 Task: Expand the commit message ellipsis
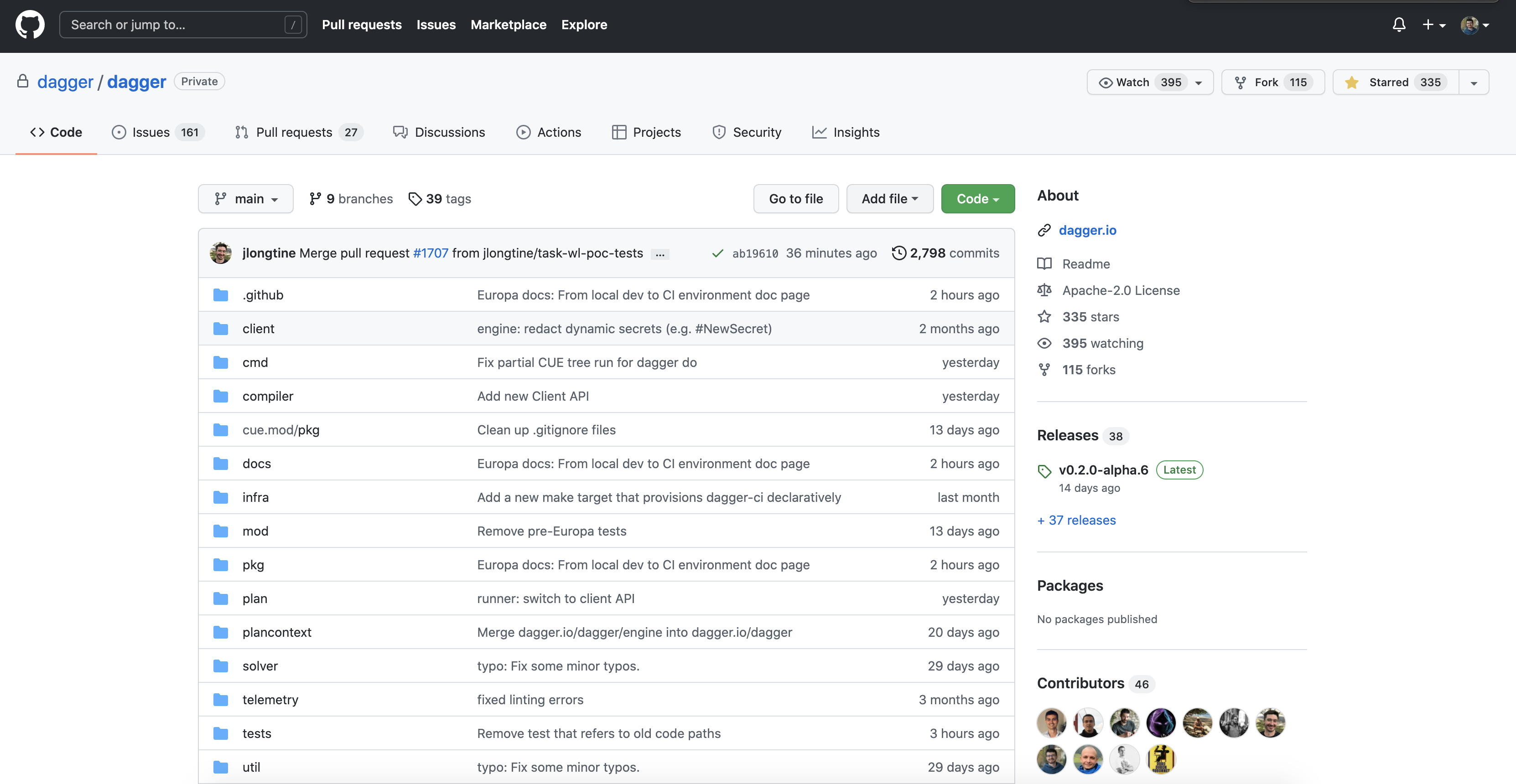[660, 254]
